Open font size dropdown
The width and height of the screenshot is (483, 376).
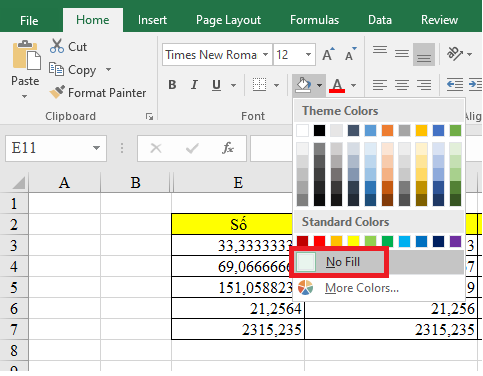(308, 54)
